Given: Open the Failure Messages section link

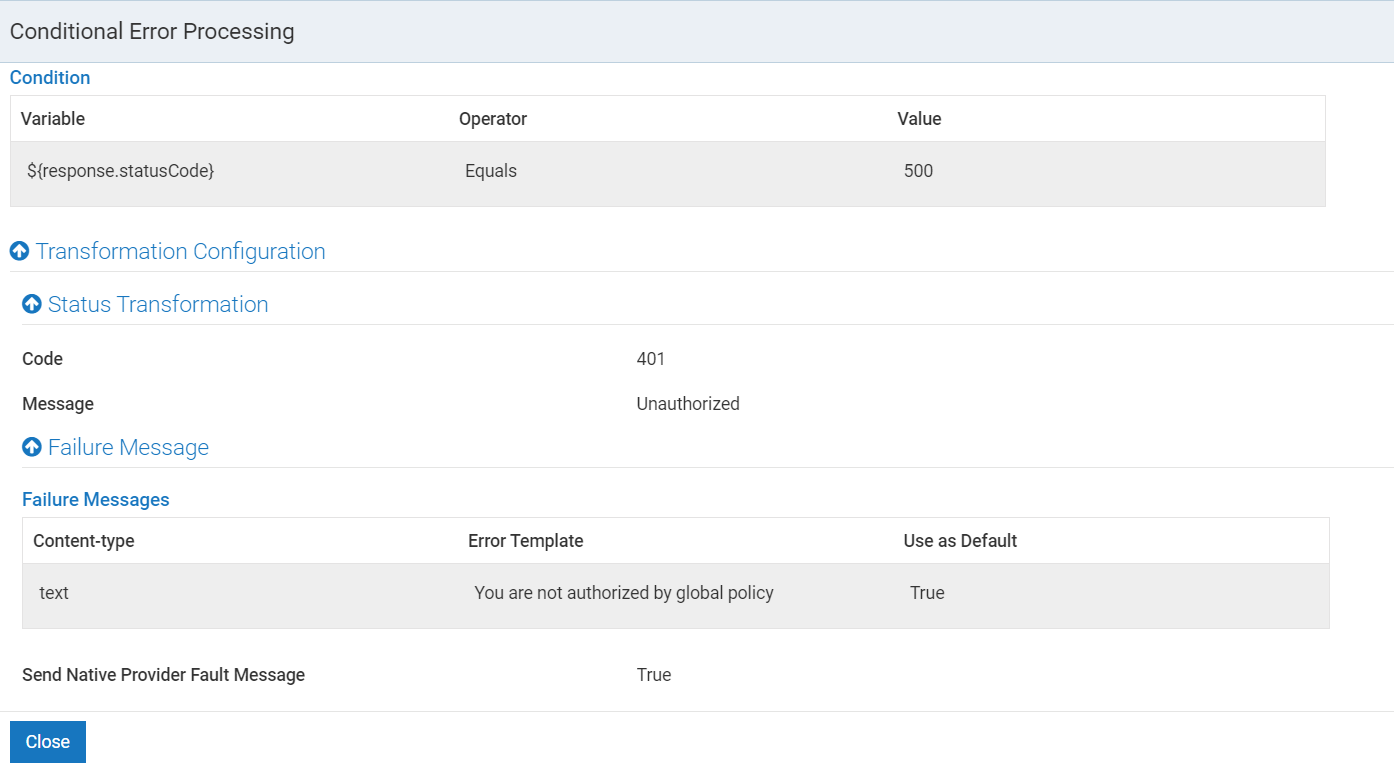Looking at the screenshot, I should tap(95, 499).
